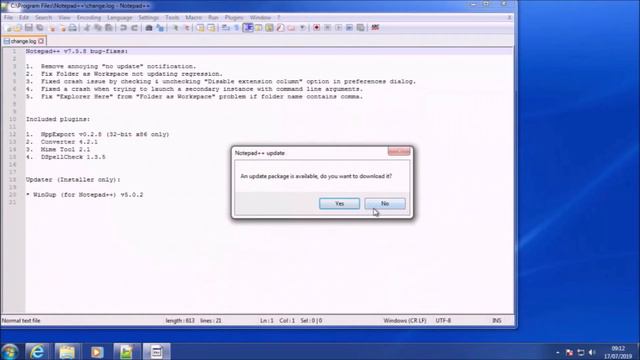This screenshot has height=360, width=640.
Task: Open Windows Explorer folder taskbar icon
Action: pos(67,351)
